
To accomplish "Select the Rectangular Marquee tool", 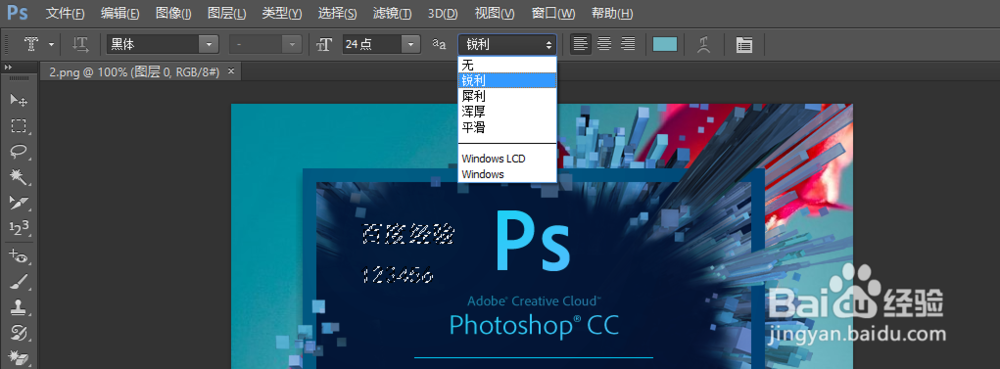I will point(18,126).
